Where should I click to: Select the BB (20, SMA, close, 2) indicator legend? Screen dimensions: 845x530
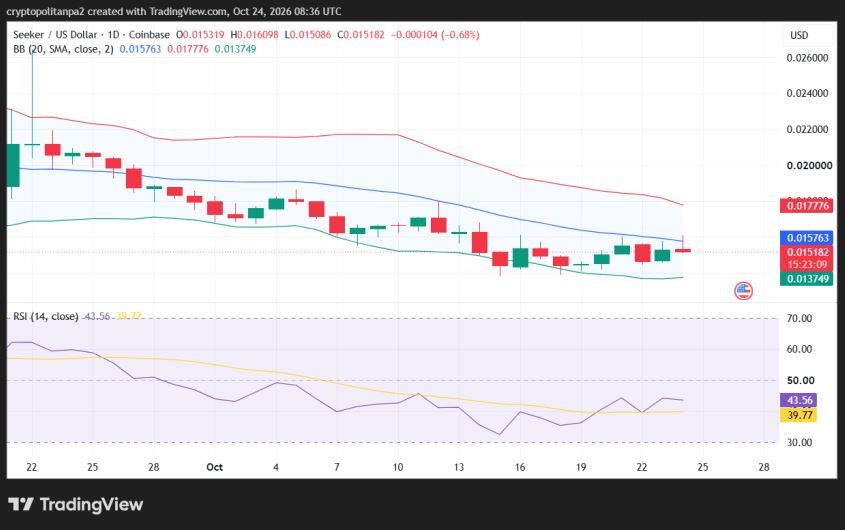tap(63, 49)
